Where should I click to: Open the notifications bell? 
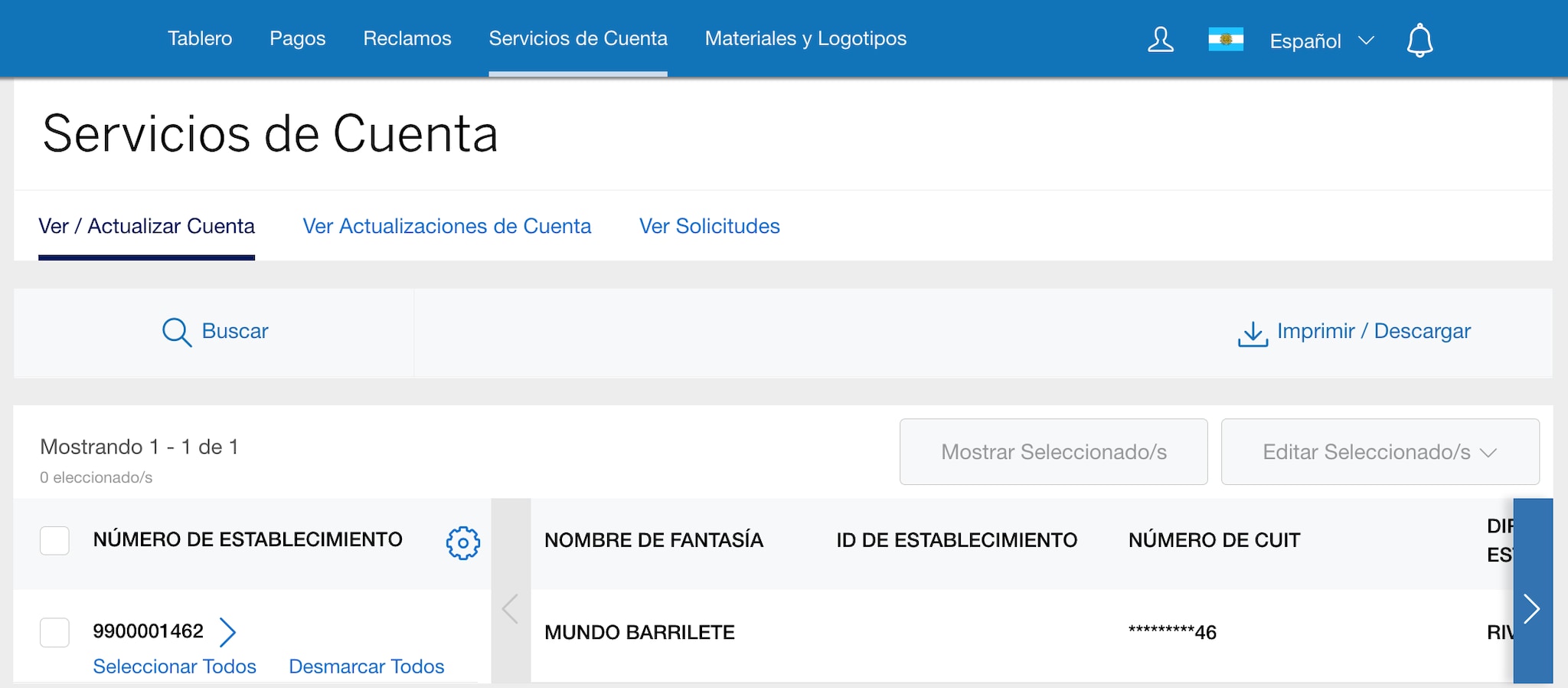tap(1419, 40)
